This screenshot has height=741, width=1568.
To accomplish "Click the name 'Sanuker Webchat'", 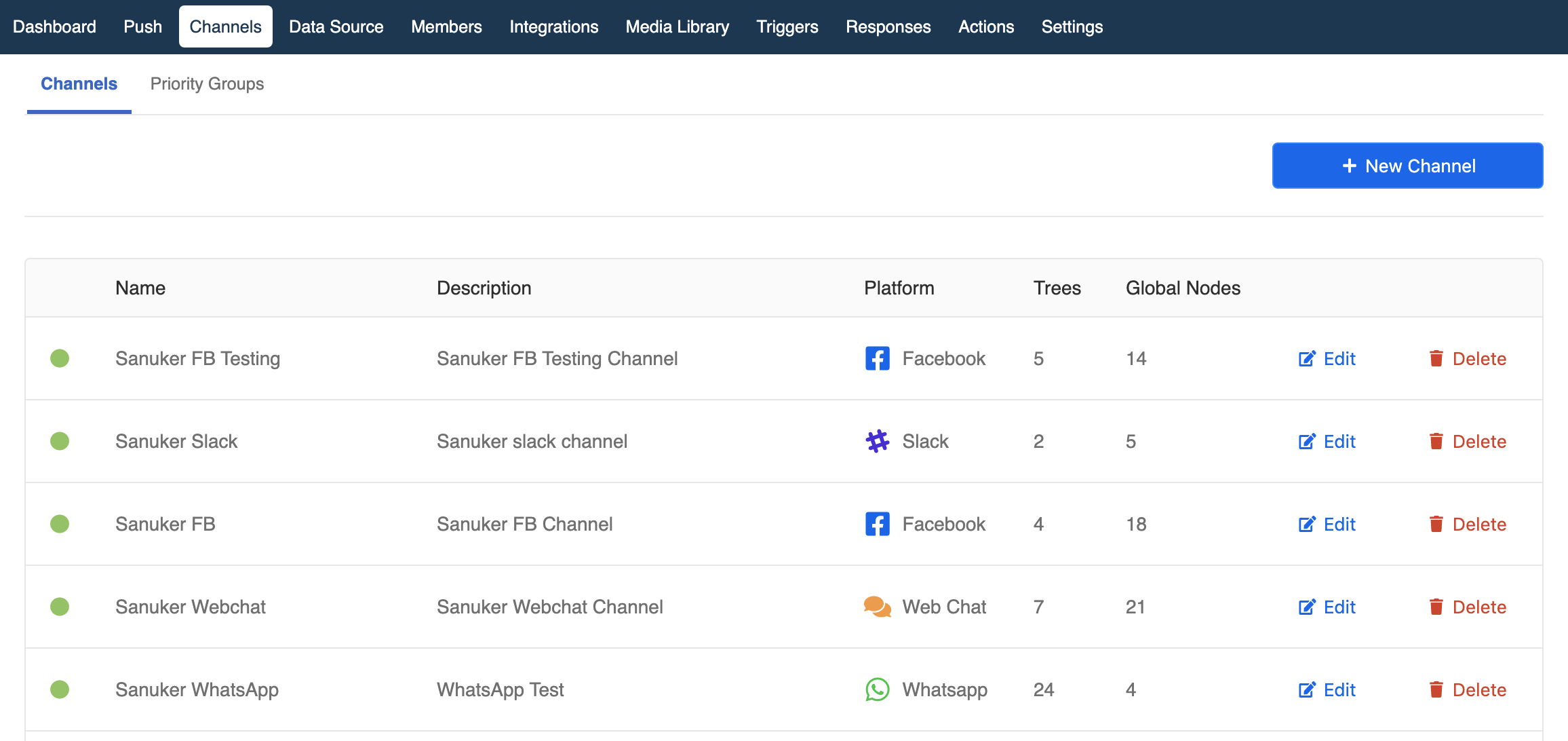I will click(191, 607).
